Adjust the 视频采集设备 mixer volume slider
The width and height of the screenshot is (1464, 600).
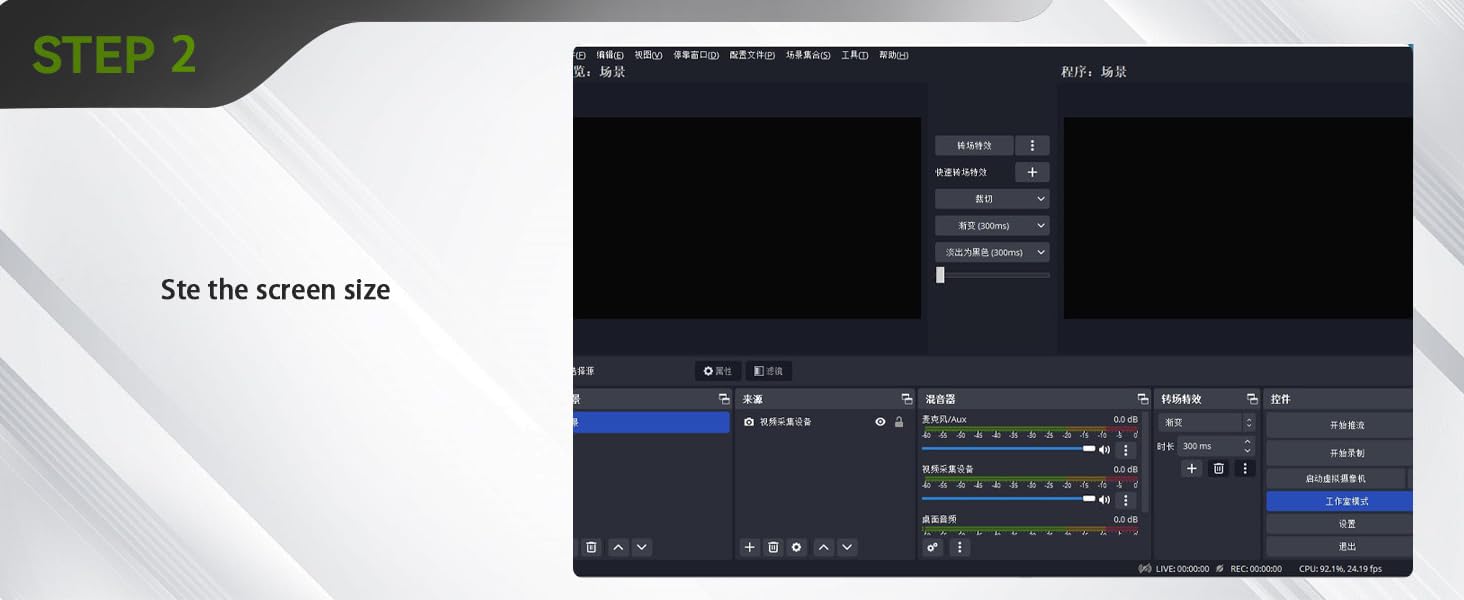point(1008,498)
